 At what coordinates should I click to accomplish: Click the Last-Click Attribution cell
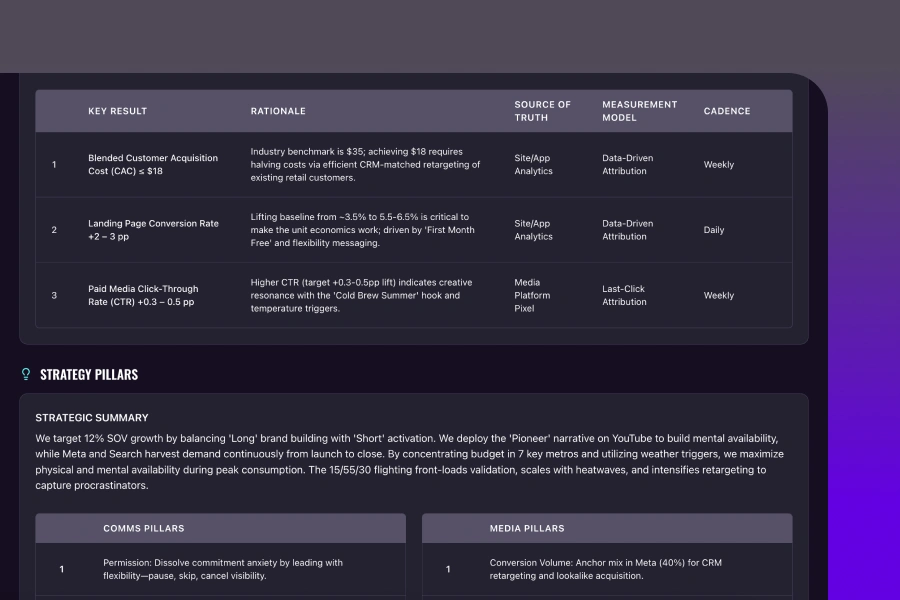pos(624,295)
